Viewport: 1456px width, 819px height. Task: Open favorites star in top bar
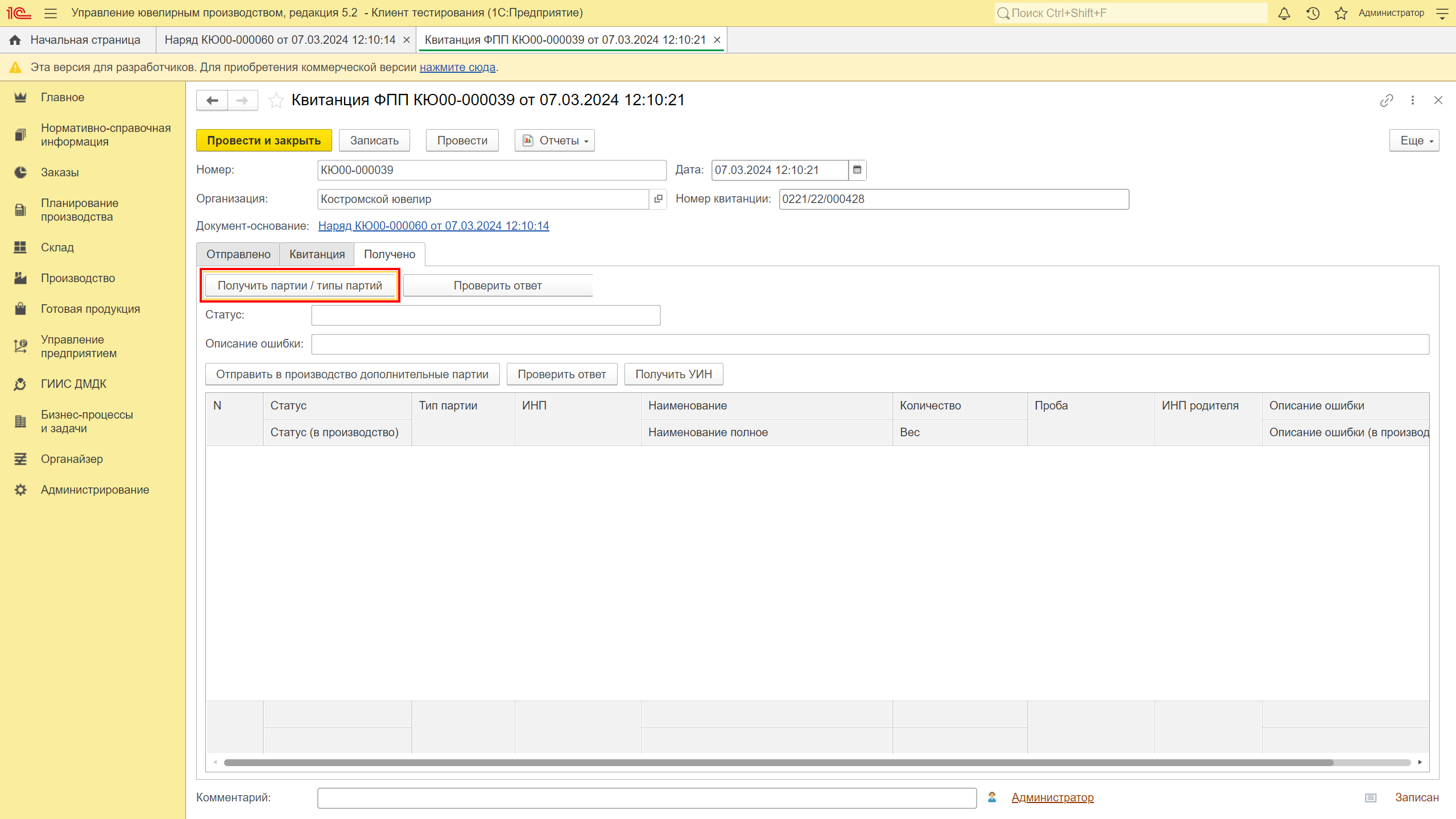[x=1341, y=13]
